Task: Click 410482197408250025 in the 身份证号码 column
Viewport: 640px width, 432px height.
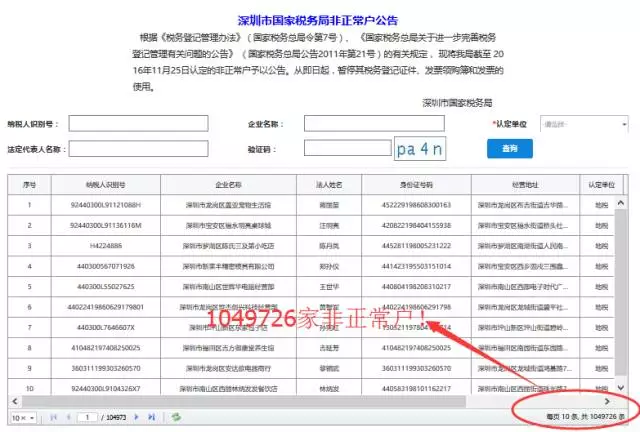Action: tap(416, 348)
